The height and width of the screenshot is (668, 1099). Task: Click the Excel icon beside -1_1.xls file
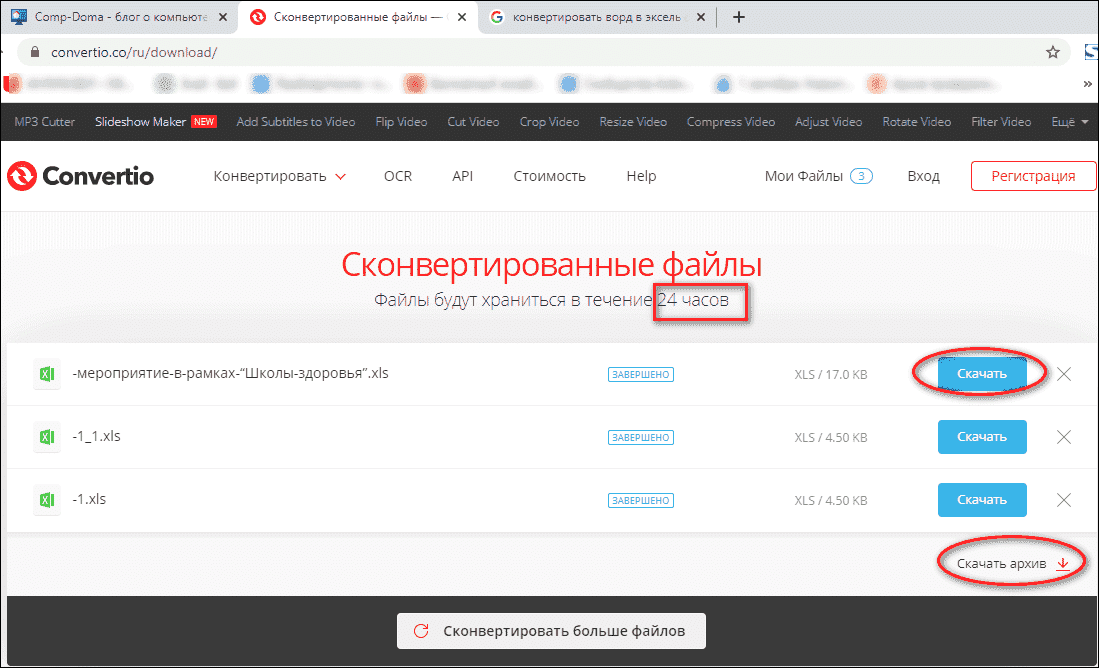46,437
